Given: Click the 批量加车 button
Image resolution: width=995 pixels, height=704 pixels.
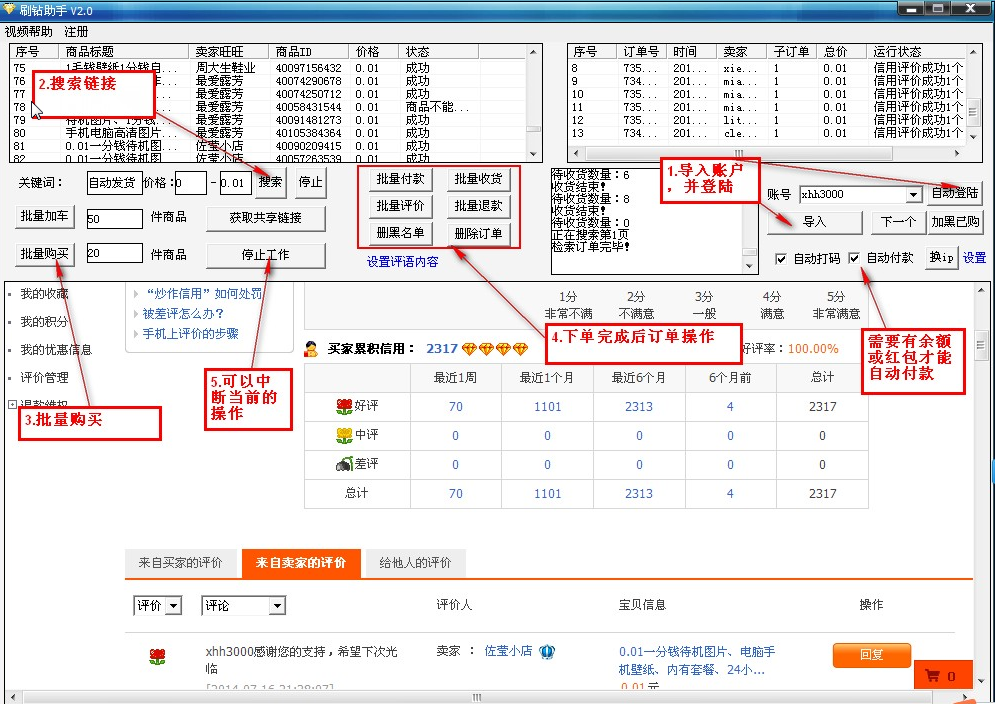Looking at the screenshot, I should pyautogui.click(x=44, y=216).
